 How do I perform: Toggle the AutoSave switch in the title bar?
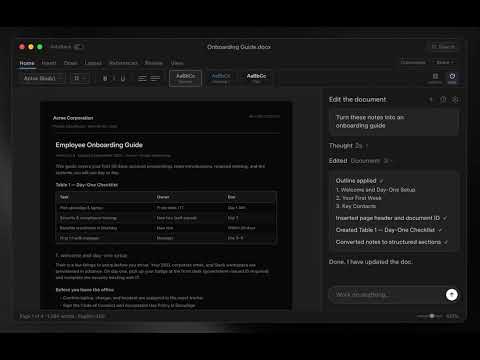[x=78, y=47]
